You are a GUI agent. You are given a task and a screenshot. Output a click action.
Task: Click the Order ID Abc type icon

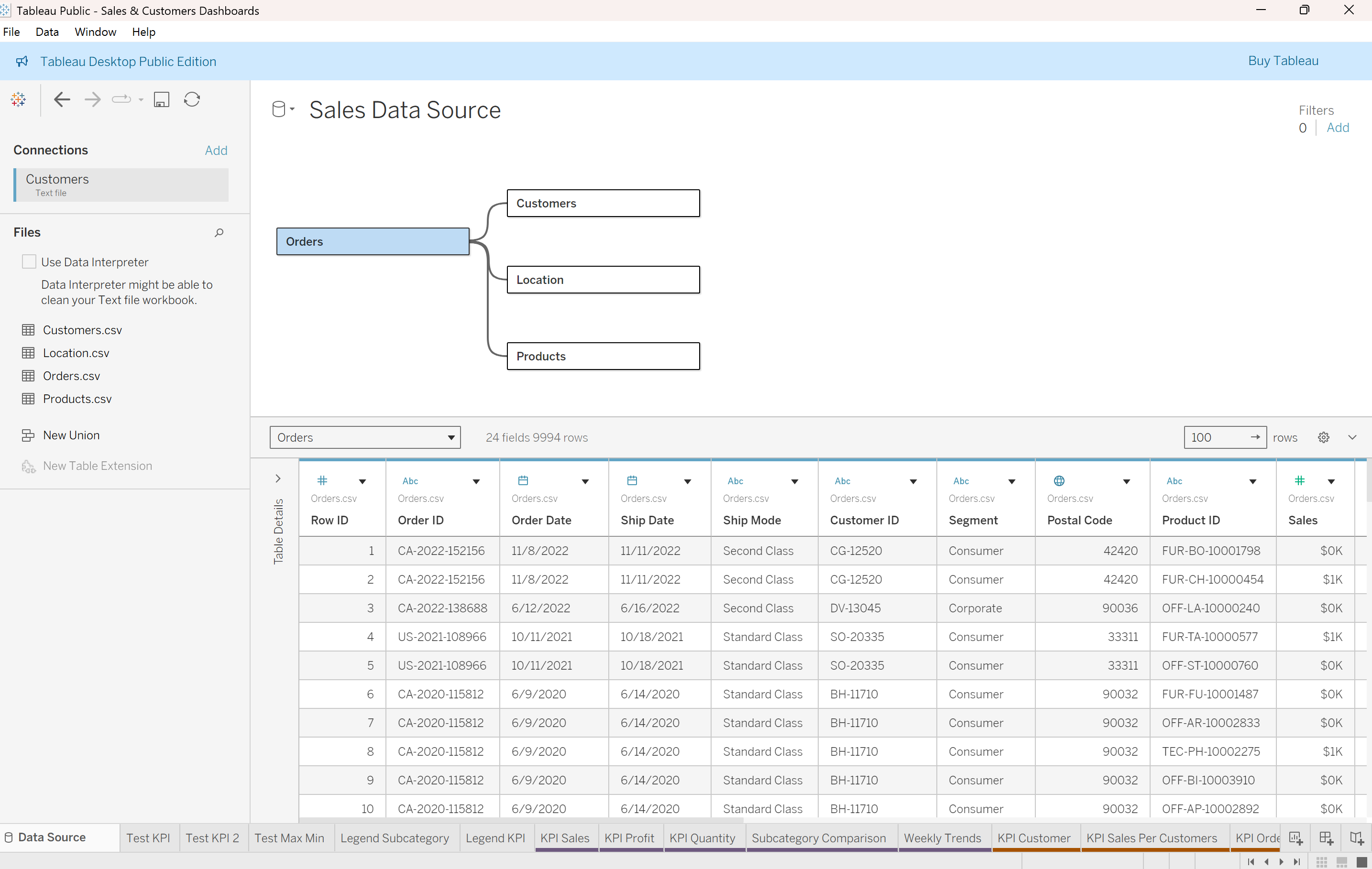410,481
